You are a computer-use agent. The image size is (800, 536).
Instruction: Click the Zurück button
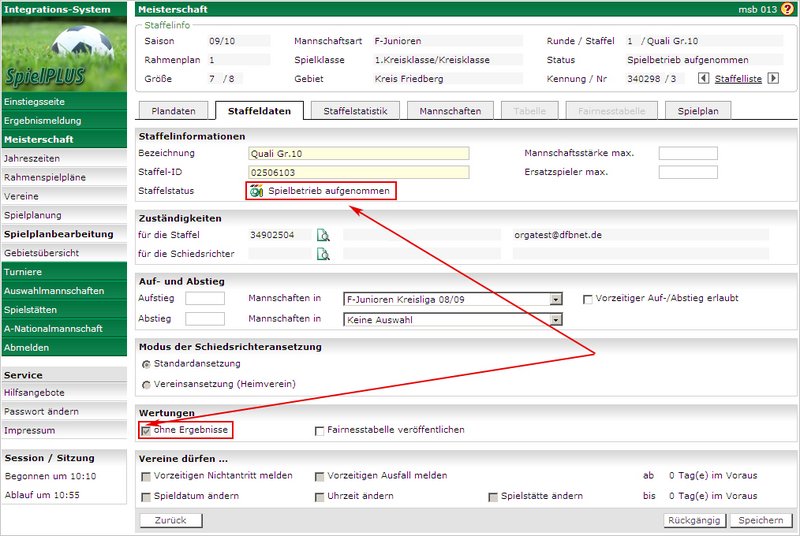coord(171,520)
